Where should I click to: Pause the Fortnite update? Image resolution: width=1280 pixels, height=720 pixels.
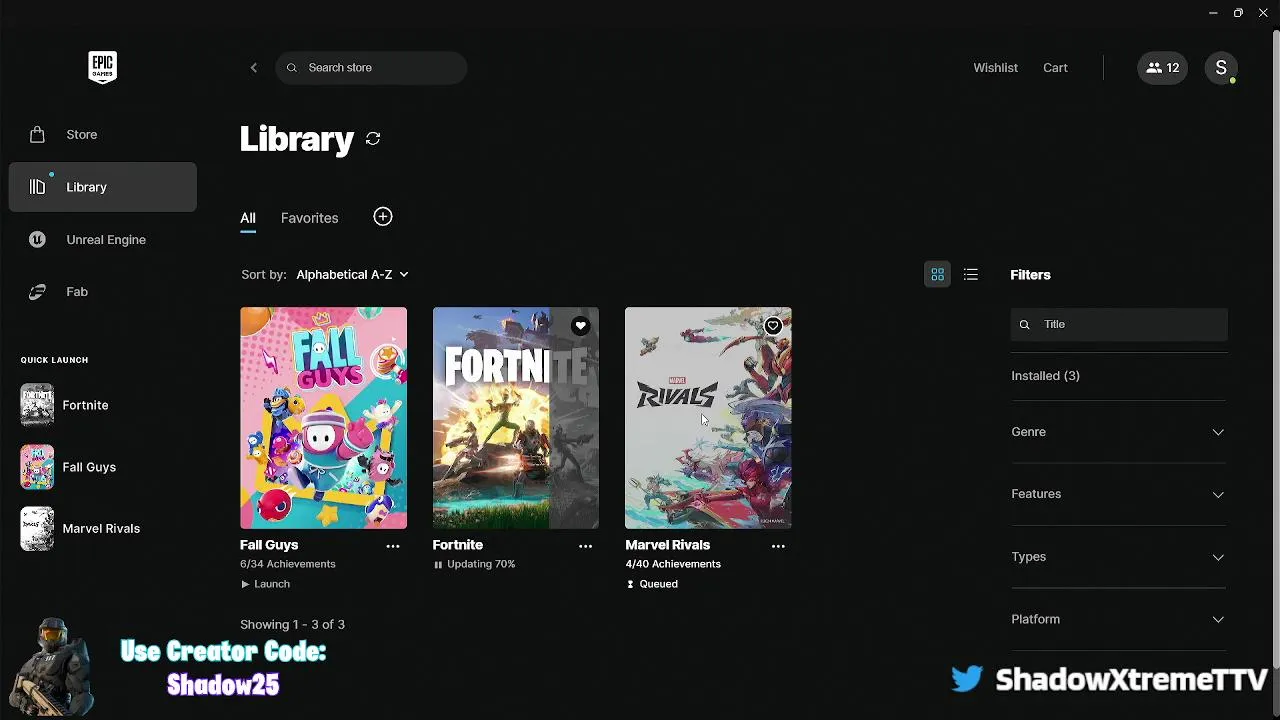click(438, 565)
